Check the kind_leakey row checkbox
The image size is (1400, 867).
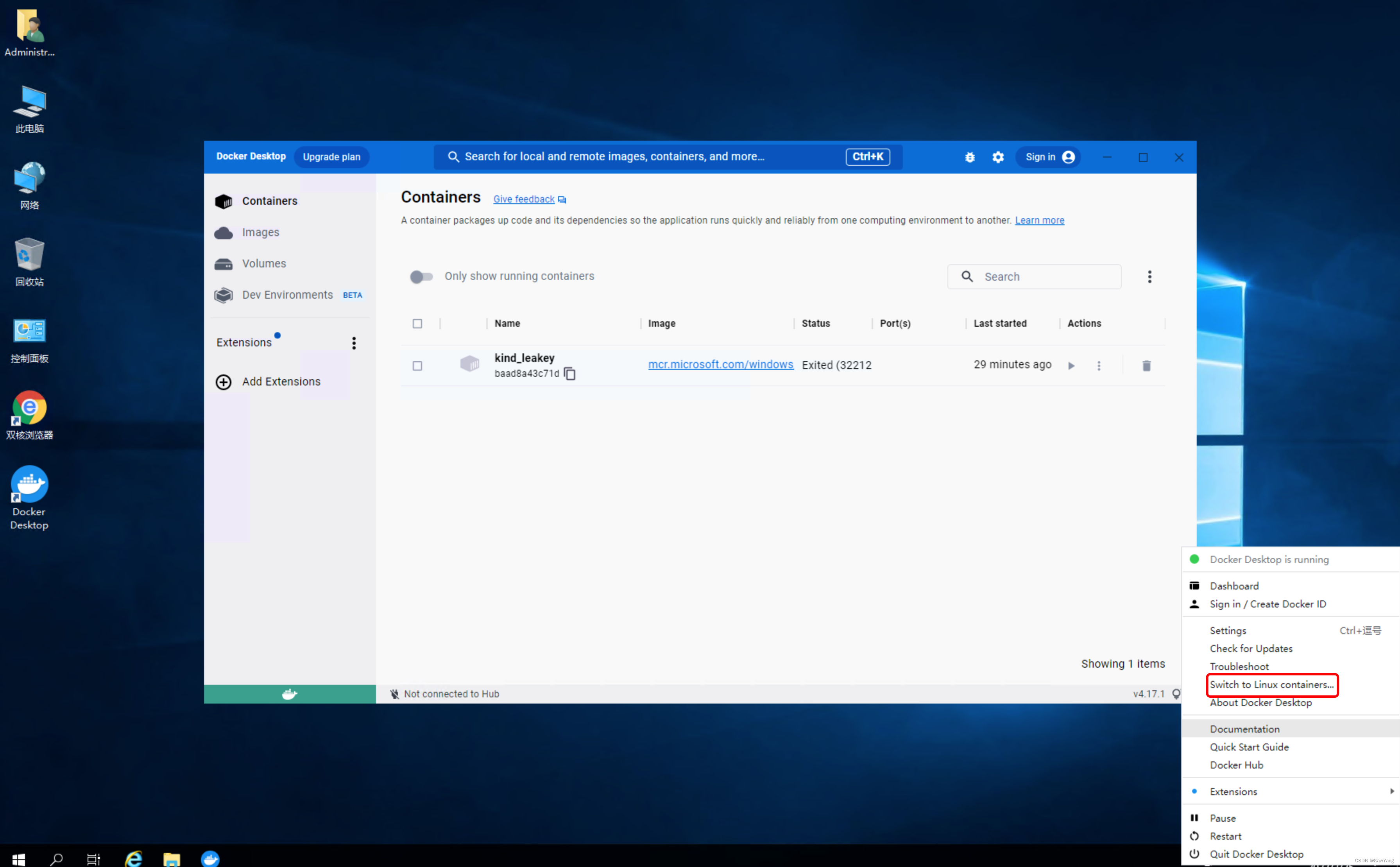tap(417, 366)
